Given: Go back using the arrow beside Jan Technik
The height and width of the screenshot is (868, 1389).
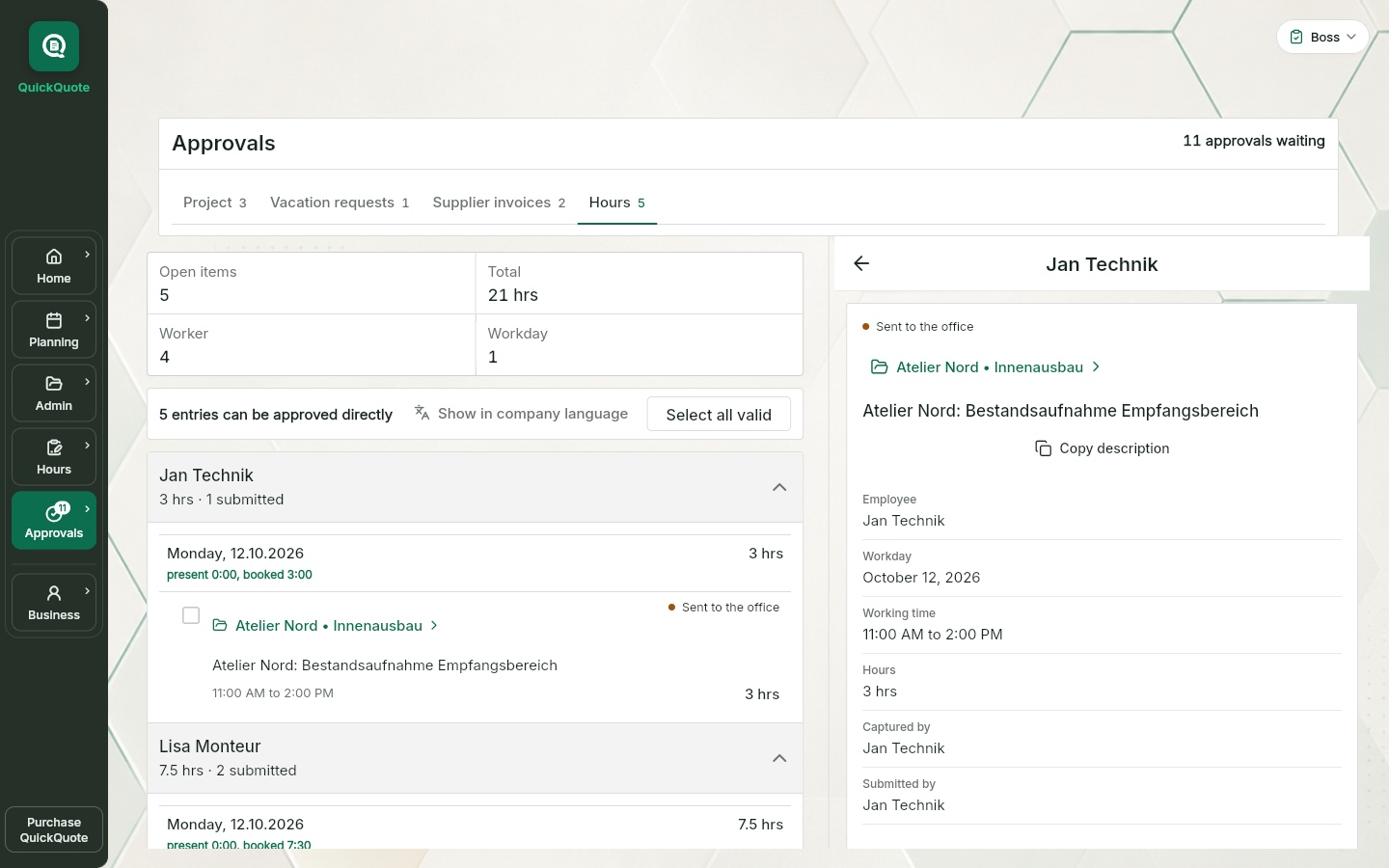Looking at the screenshot, I should (861, 263).
